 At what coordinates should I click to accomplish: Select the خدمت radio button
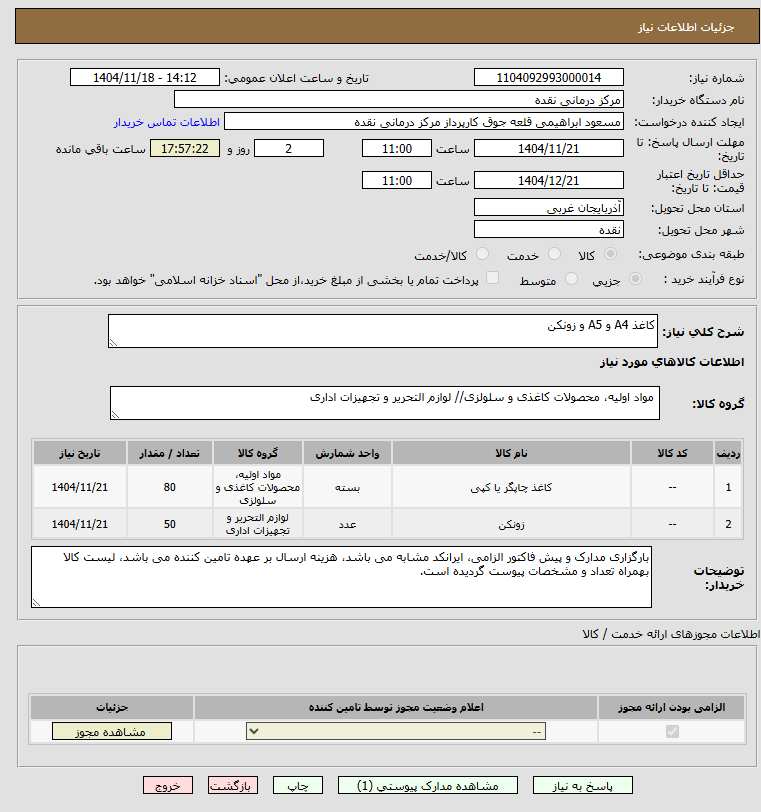point(554,254)
